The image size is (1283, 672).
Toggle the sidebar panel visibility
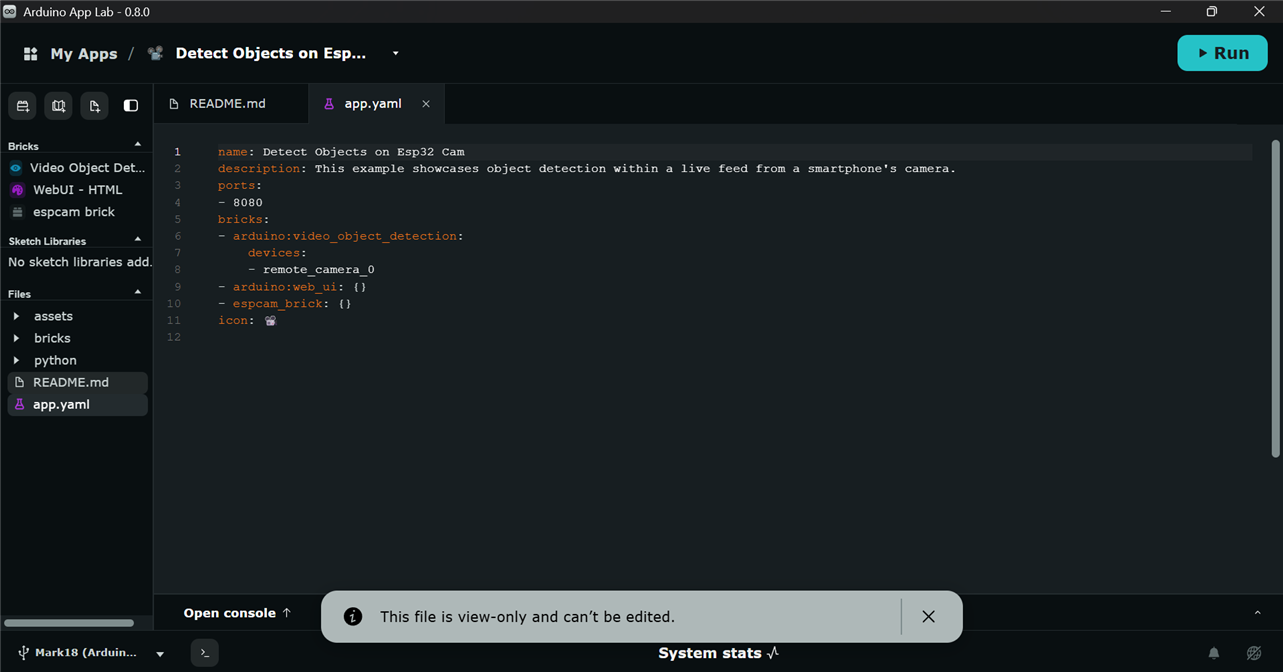[131, 105]
